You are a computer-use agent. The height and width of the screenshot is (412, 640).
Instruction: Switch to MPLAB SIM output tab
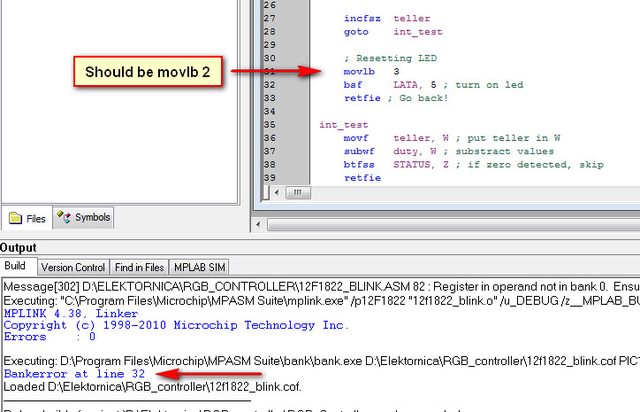pos(200,267)
